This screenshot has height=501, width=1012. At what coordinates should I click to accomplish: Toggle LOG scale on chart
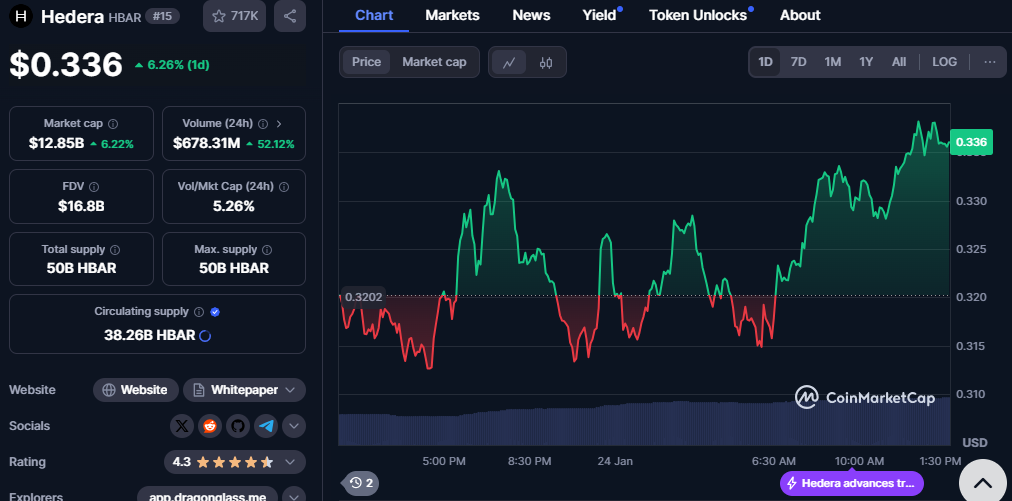pos(944,62)
